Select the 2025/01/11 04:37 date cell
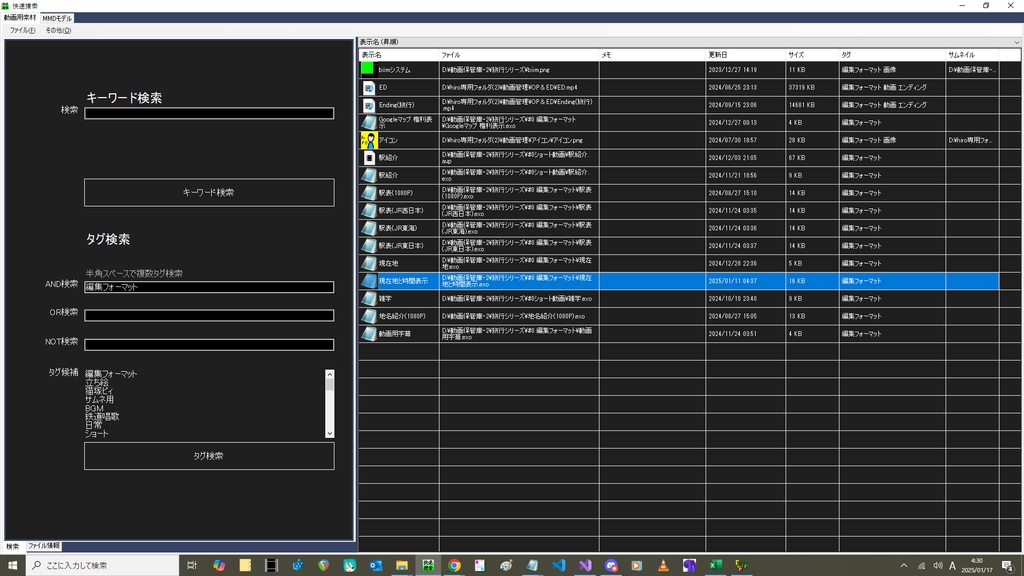This screenshot has height=576, width=1024. 746,281
